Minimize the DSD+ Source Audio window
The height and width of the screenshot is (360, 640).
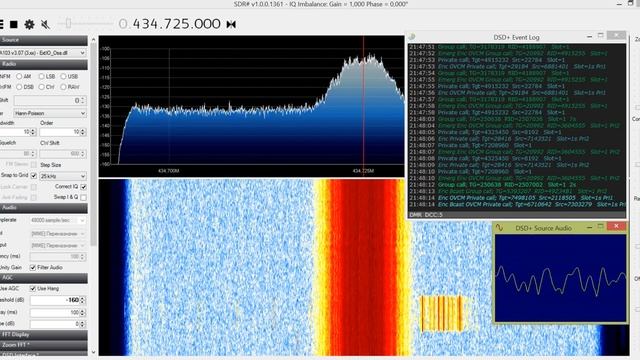coord(589,227)
